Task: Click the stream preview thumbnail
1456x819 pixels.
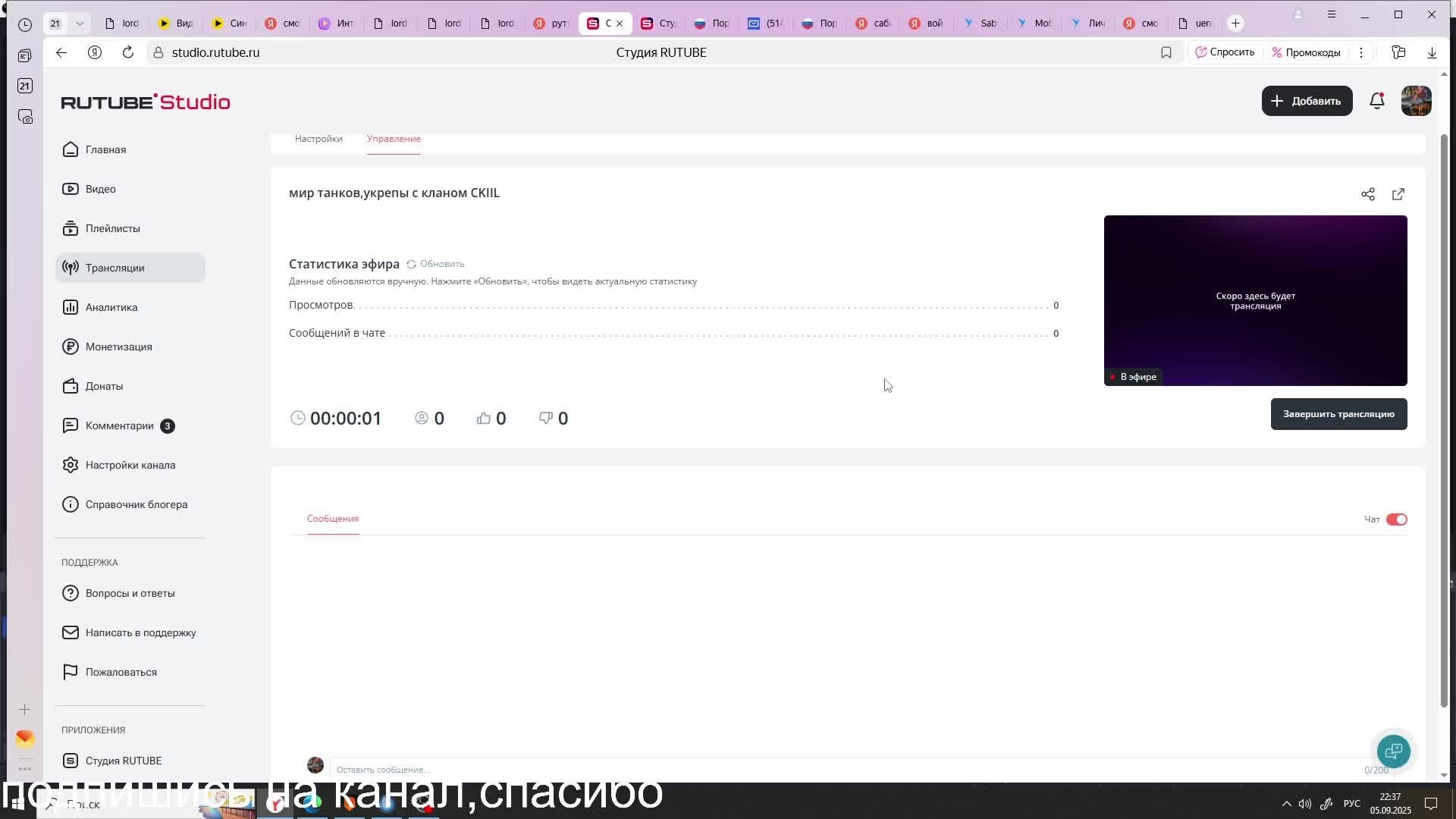Action: point(1254,300)
